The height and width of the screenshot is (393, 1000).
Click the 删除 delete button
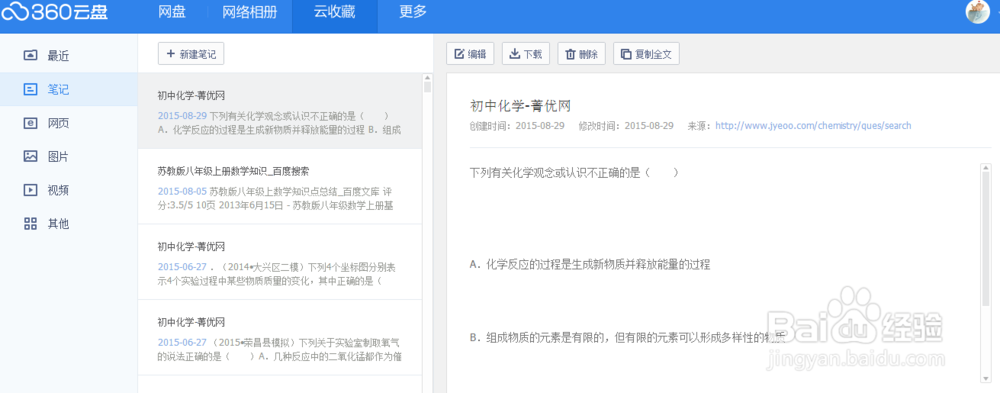pos(581,54)
